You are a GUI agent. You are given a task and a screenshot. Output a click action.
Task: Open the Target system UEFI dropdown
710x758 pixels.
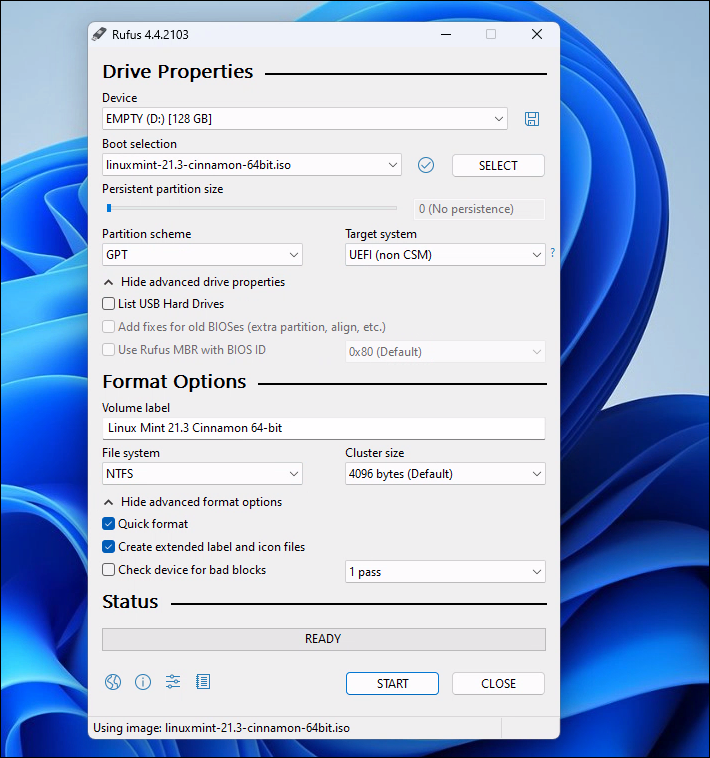pyautogui.click(x=445, y=255)
